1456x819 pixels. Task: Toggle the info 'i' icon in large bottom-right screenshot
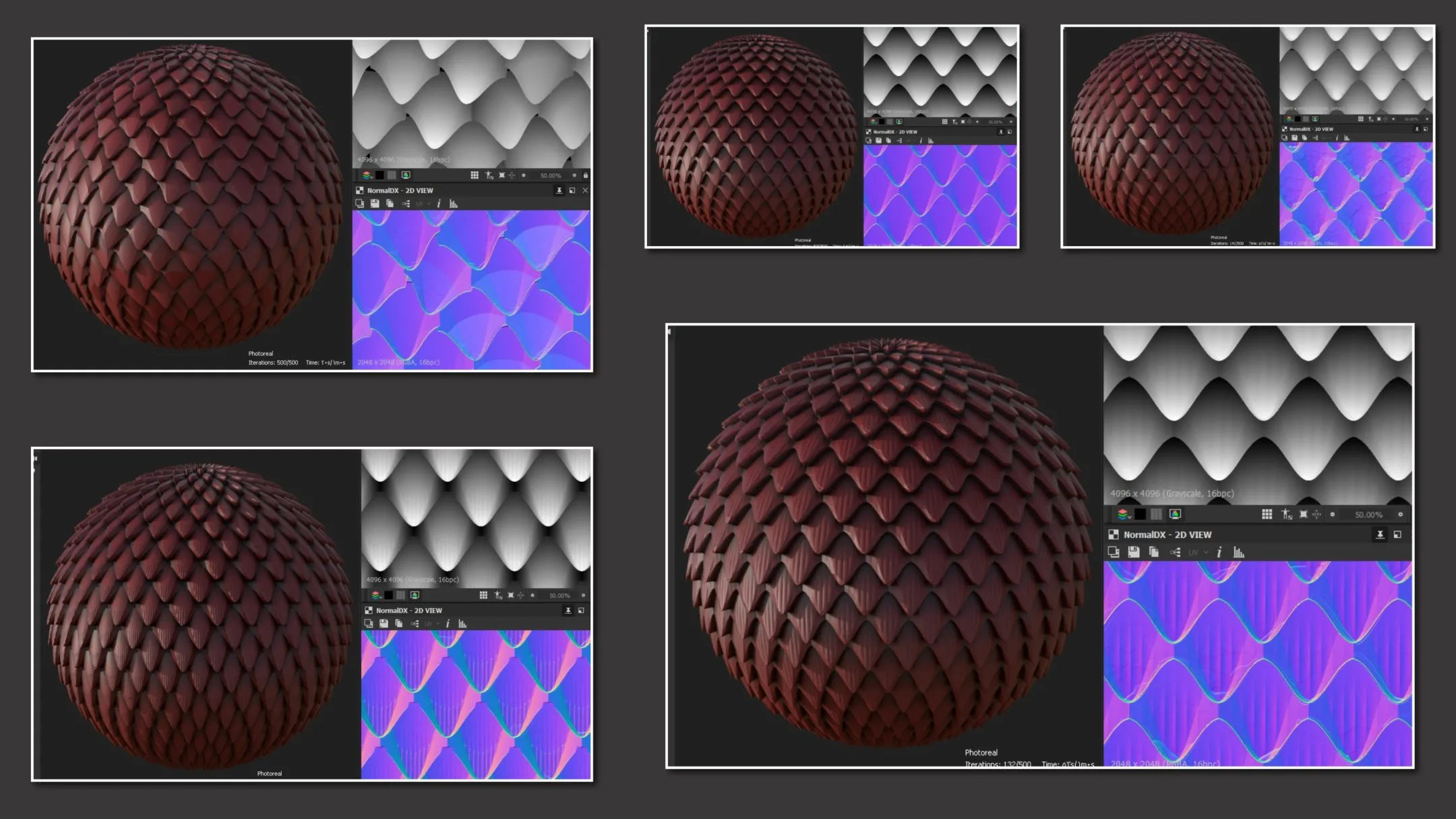click(x=1219, y=552)
